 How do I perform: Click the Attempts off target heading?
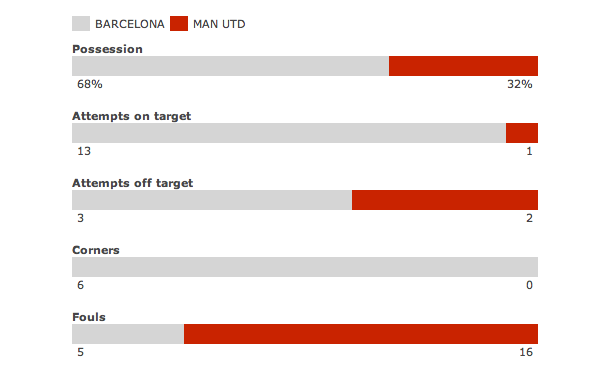[x=133, y=183]
